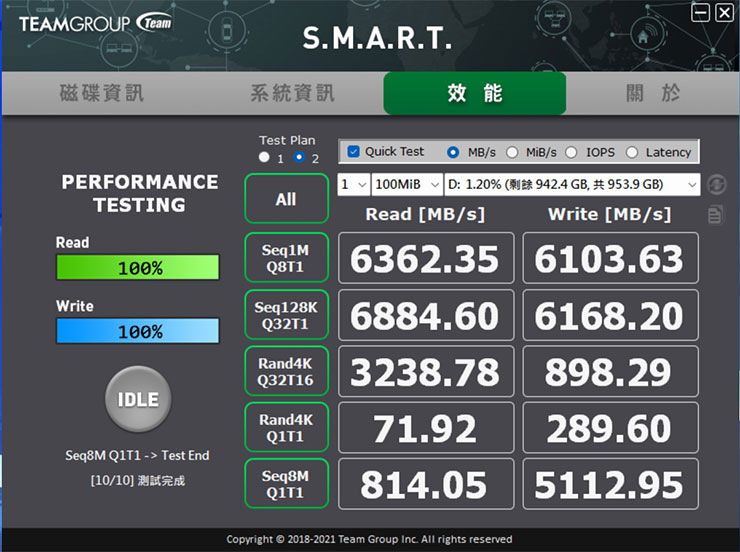Start the Seq8M Q1T1 test

pyautogui.click(x=286, y=484)
